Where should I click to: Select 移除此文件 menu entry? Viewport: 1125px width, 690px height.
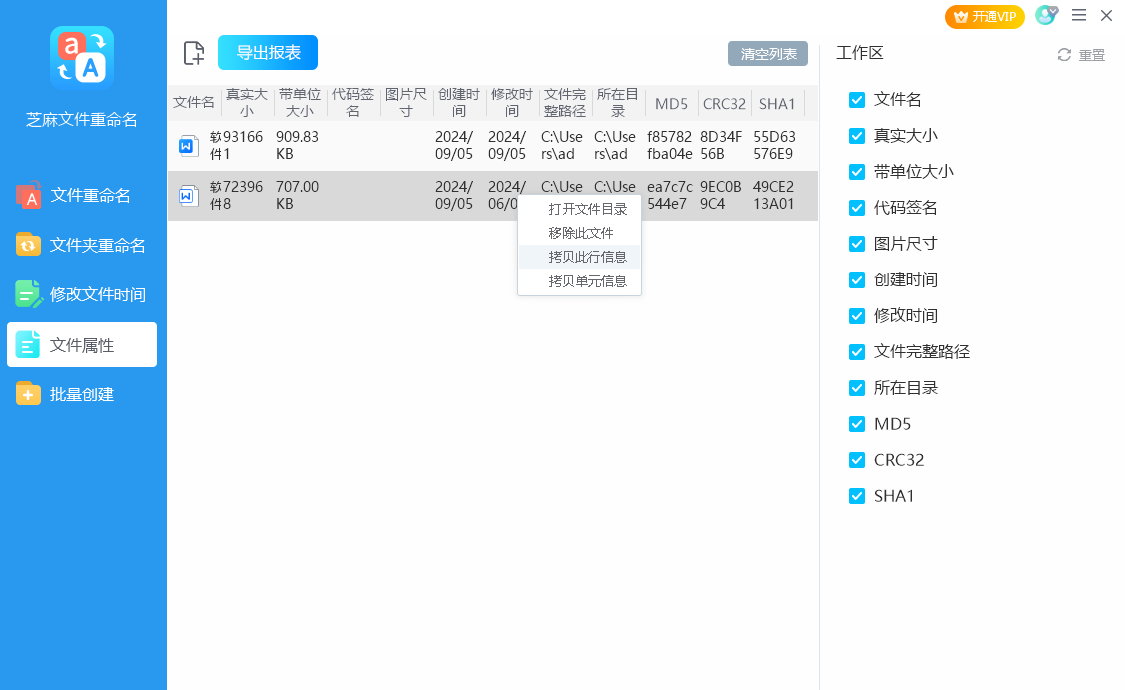pyautogui.click(x=580, y=233)
